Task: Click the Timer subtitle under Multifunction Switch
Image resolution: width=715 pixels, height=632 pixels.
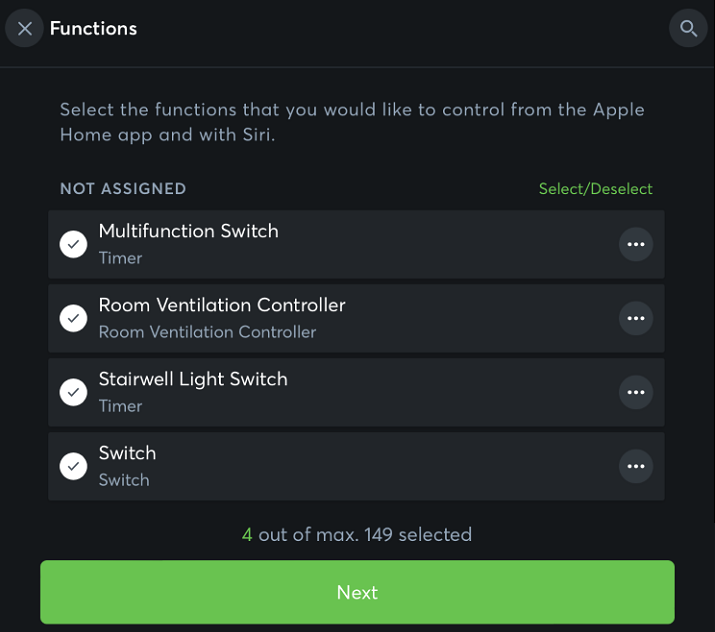Action: pyautogui.click(x=120, y=258)
